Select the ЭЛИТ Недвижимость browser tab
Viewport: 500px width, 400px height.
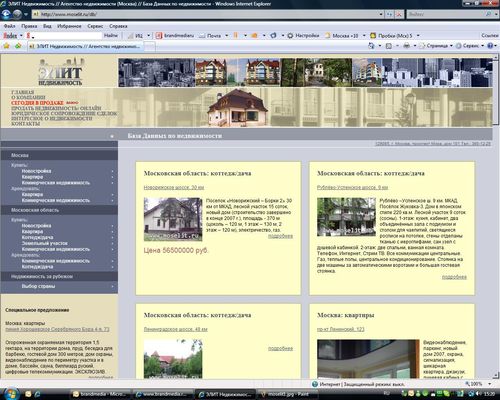click(85, 46)
